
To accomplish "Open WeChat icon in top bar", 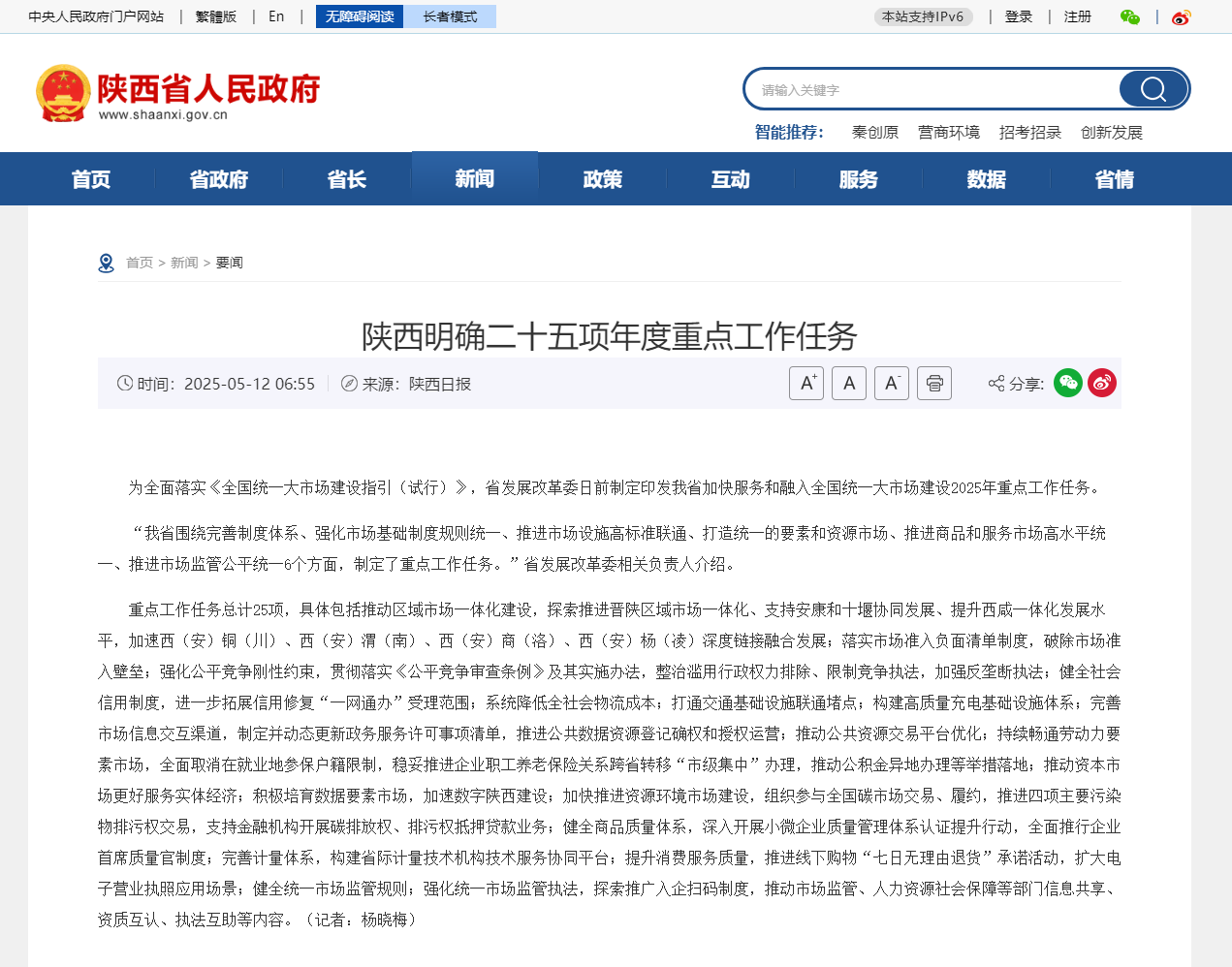I will pyautogui.click(x=1130, y=16).
